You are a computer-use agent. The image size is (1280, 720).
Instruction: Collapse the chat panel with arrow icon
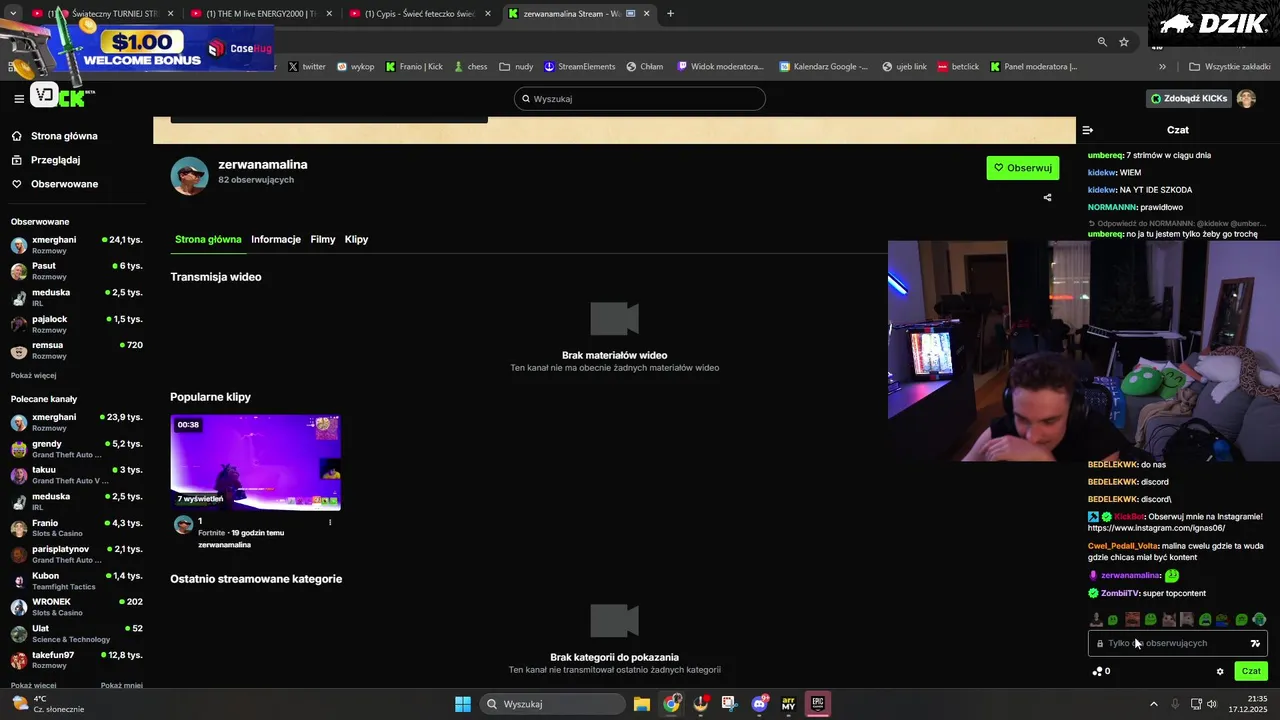pos(1088,130)
